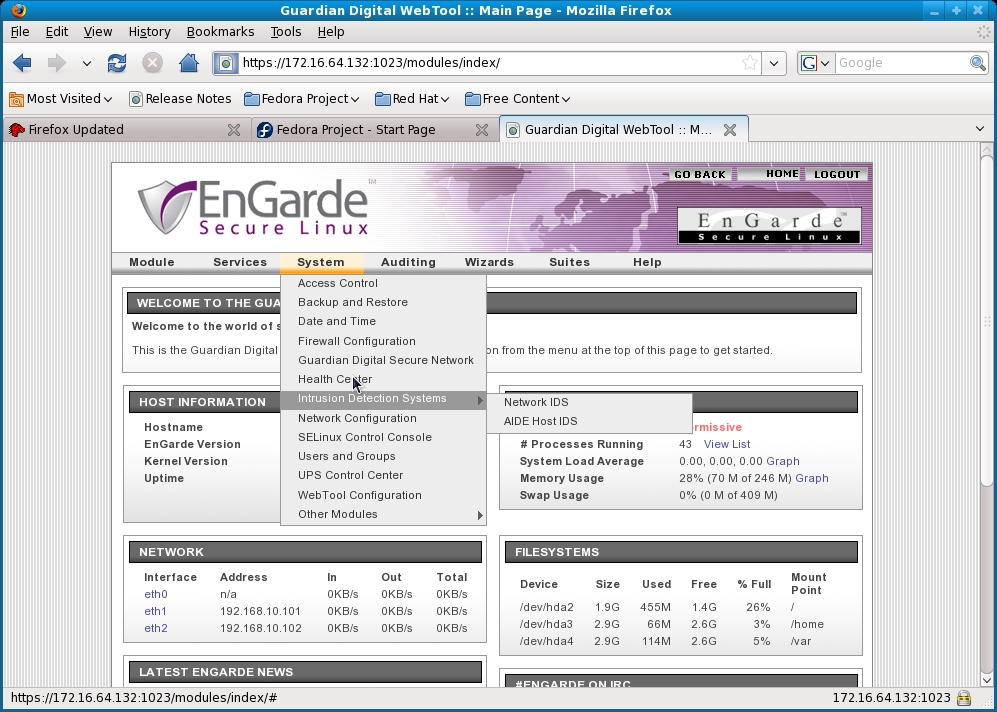Open the eth2 interface link
The image size is (997, 712).
coord(156,629)
